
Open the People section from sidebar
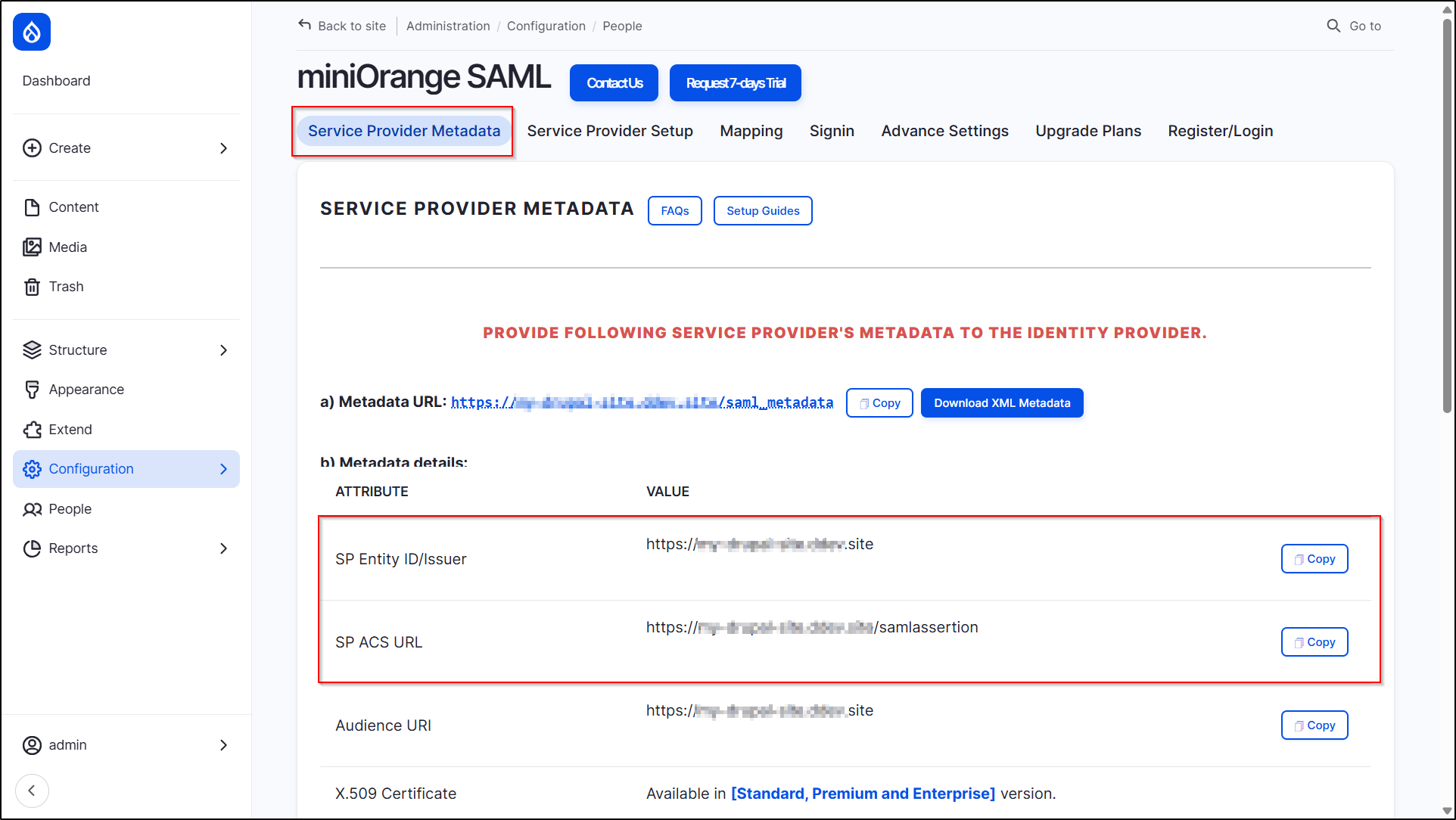69,508
